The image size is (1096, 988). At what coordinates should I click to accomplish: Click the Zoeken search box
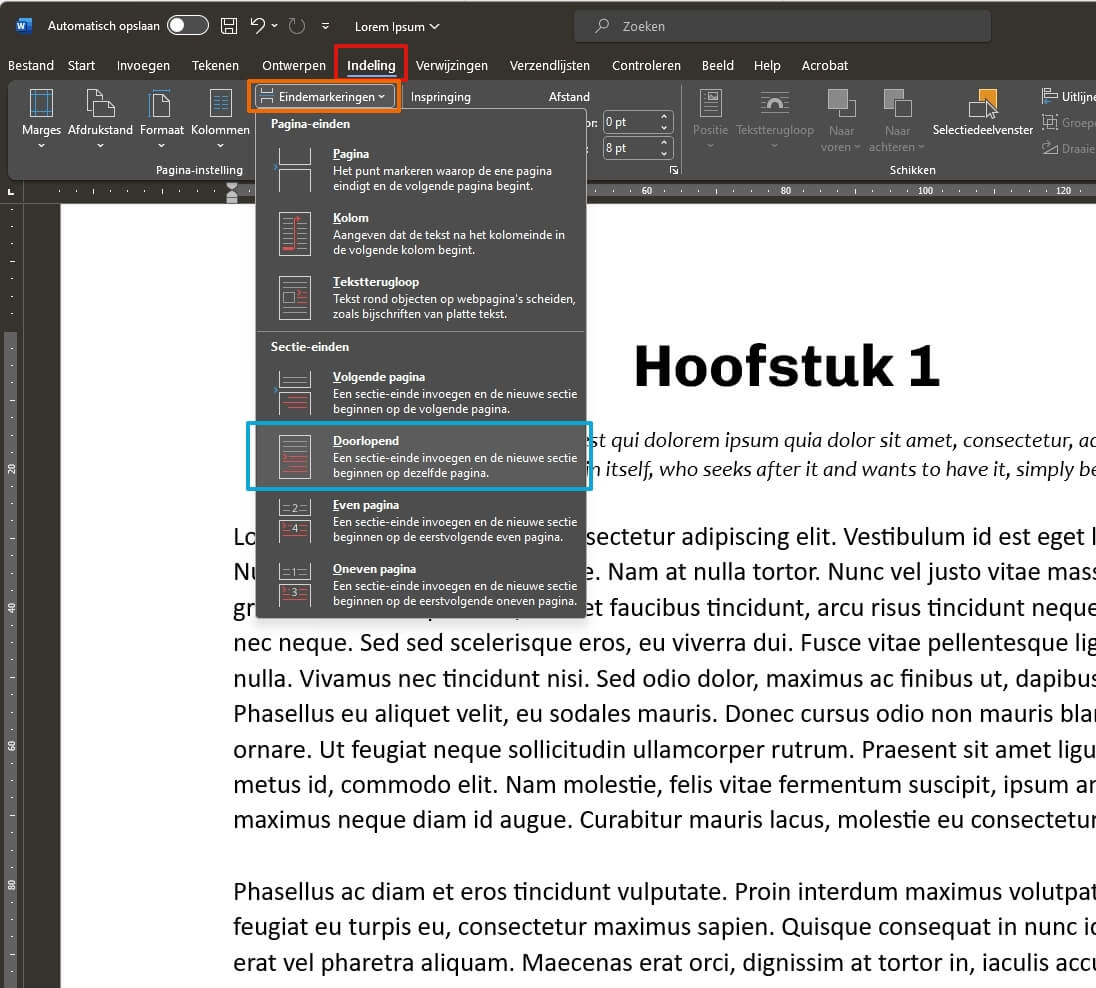tap(782, 26)
